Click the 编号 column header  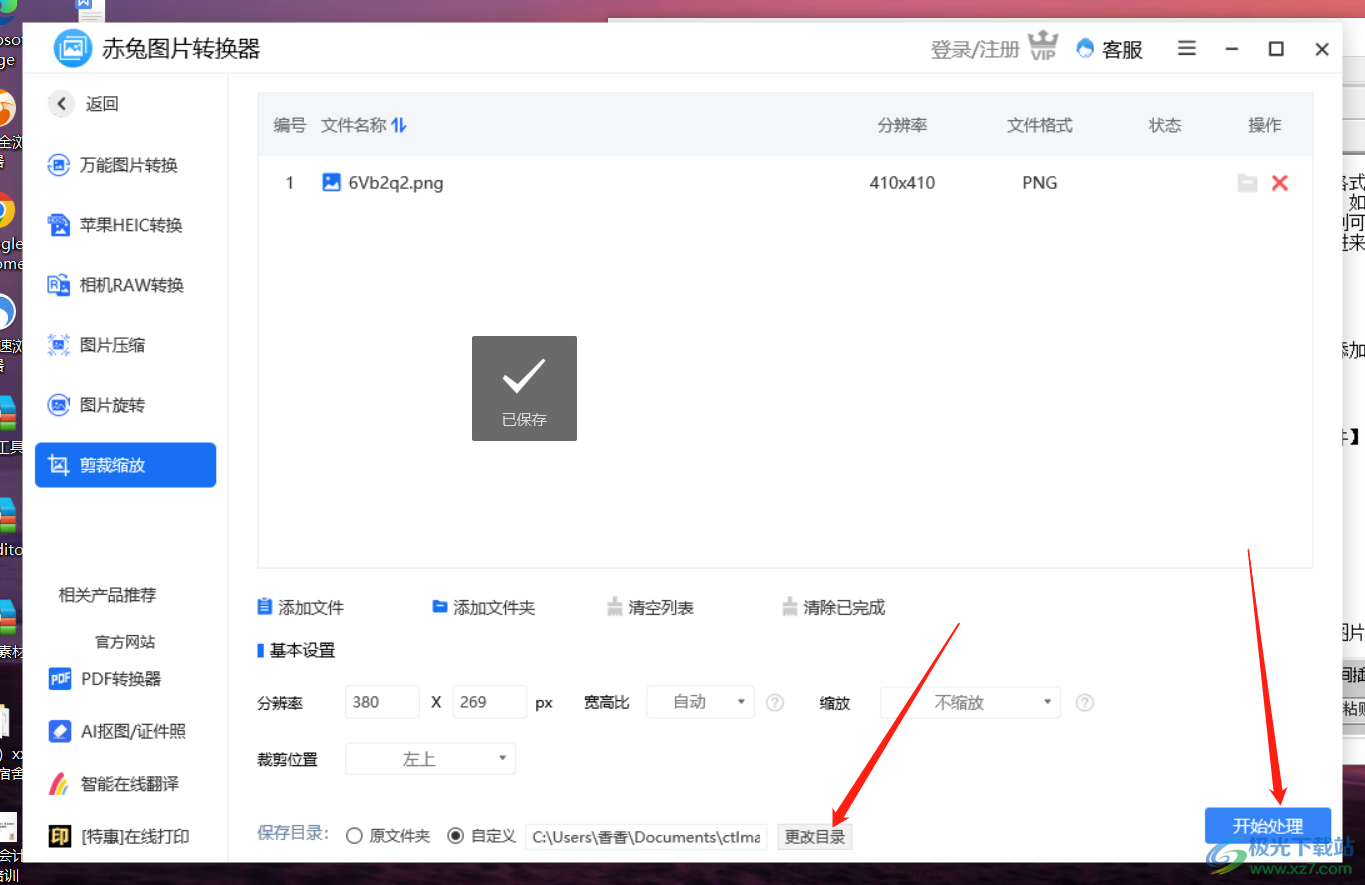290,125
